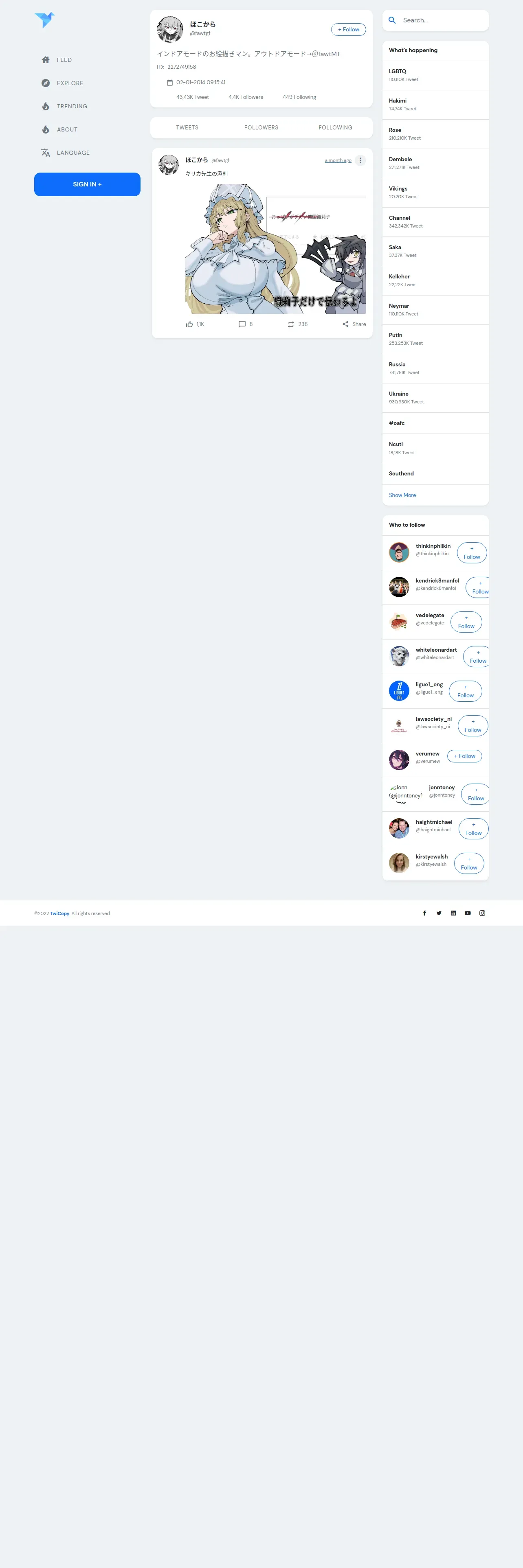
Task: Open the tweet's three-dot options menu
Action: click(x=360, y=161)
